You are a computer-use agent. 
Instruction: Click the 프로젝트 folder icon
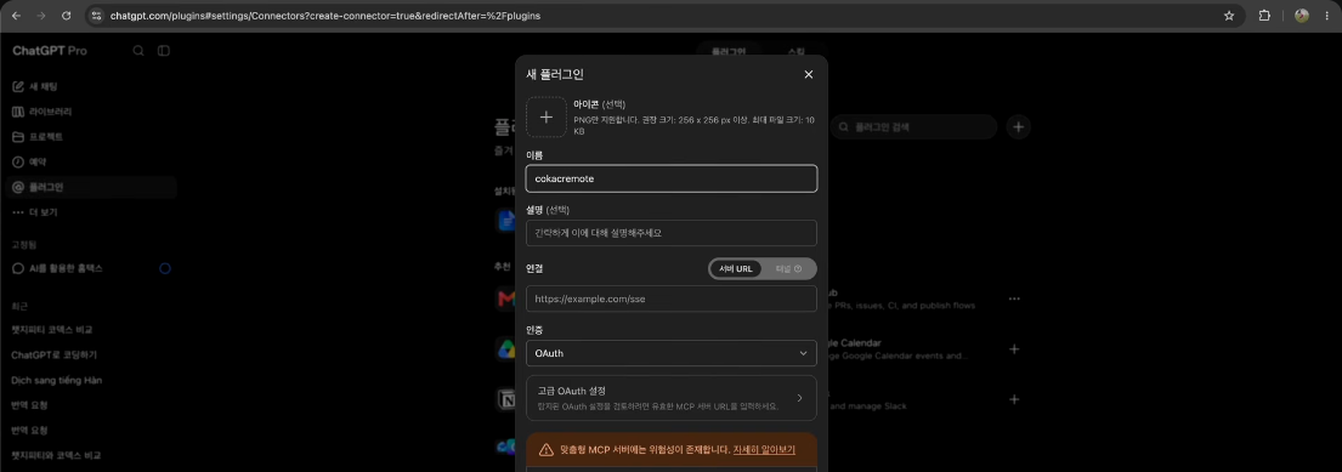(18, 137)
